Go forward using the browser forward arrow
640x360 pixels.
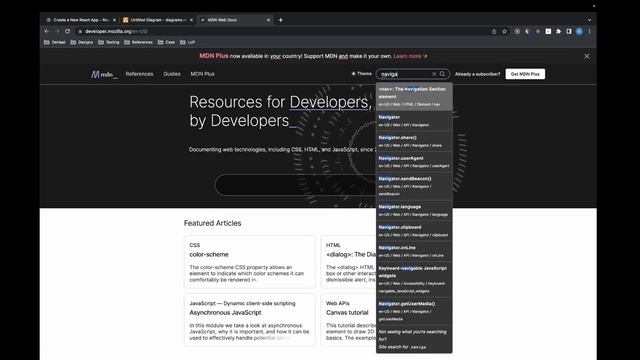(57, 31)
